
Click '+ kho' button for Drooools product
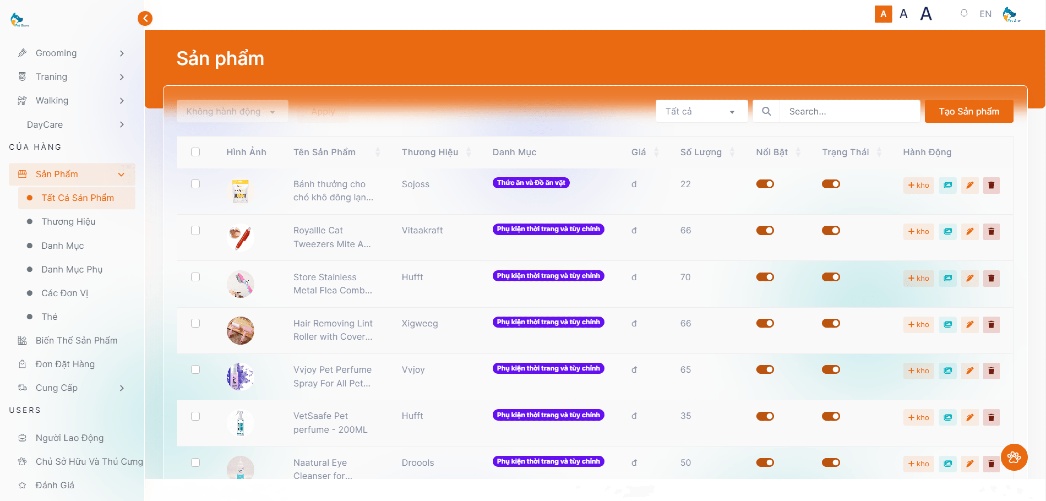918,464
